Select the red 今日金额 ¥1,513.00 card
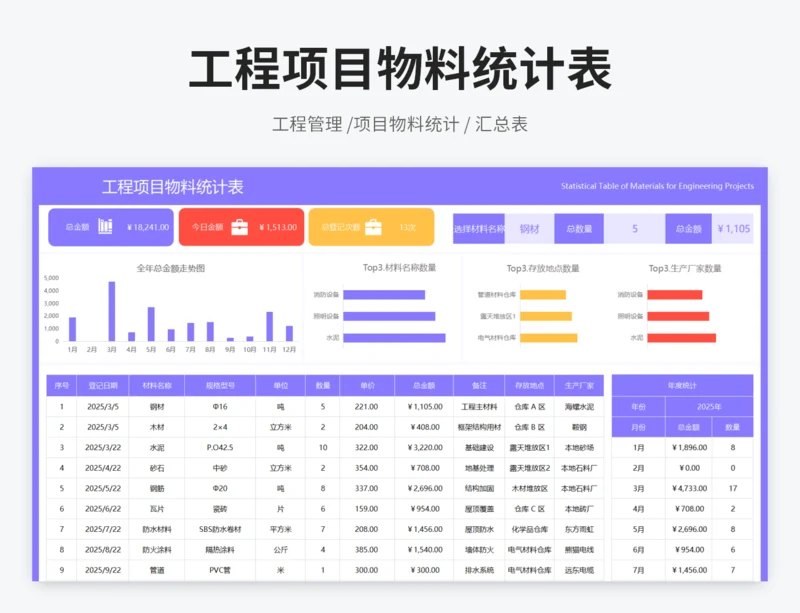 pos(241,227)
